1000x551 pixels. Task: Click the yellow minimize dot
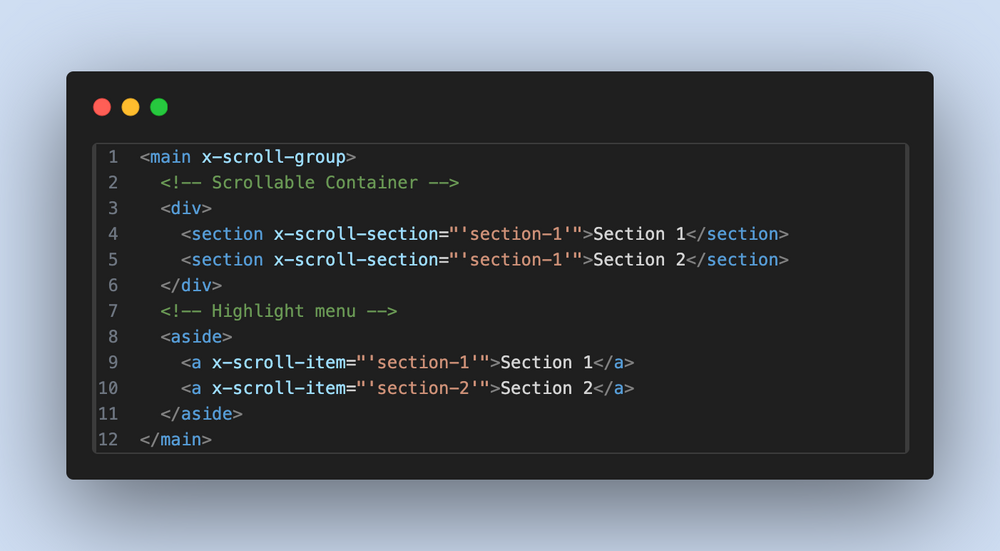pyautogui.click(x=130, y=107)
